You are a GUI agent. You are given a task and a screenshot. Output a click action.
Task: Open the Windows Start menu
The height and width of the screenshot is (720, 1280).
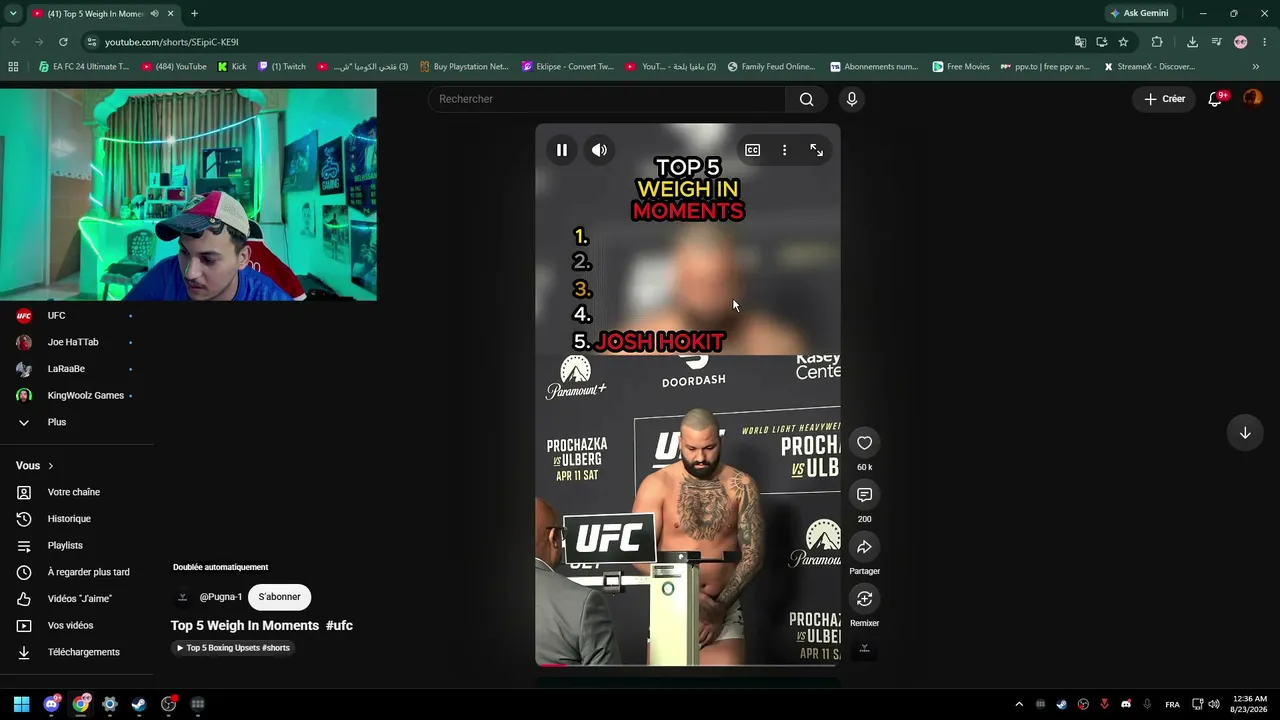click(21, 704)
